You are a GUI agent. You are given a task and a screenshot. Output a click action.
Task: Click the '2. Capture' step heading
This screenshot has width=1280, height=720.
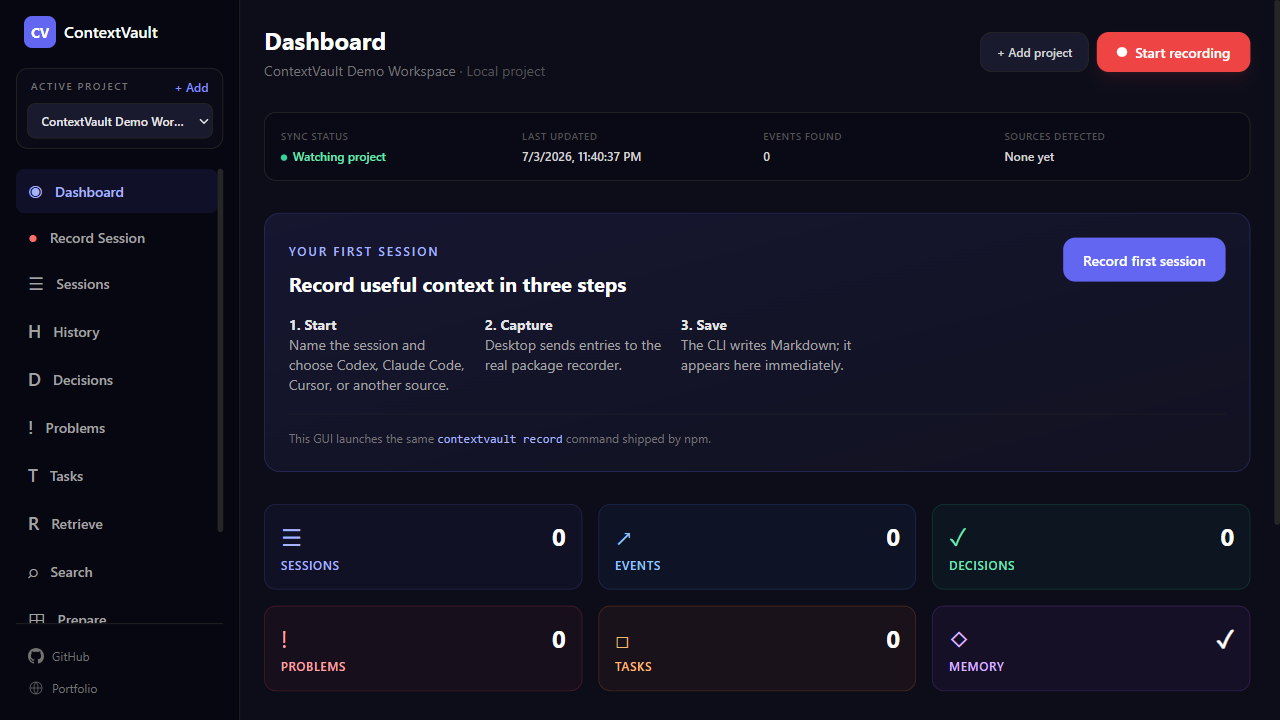pos(519,325)
